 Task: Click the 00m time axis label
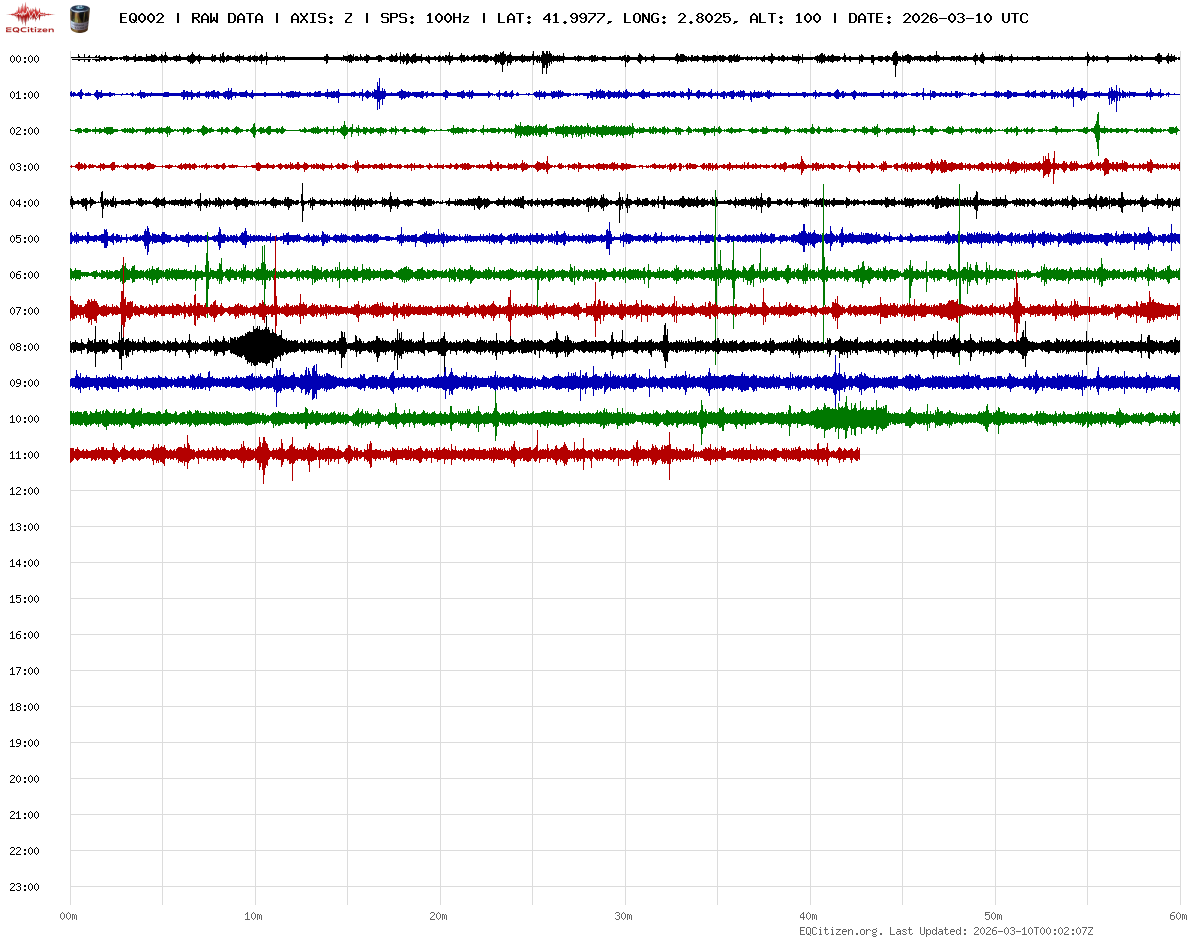tap(69, 916)
